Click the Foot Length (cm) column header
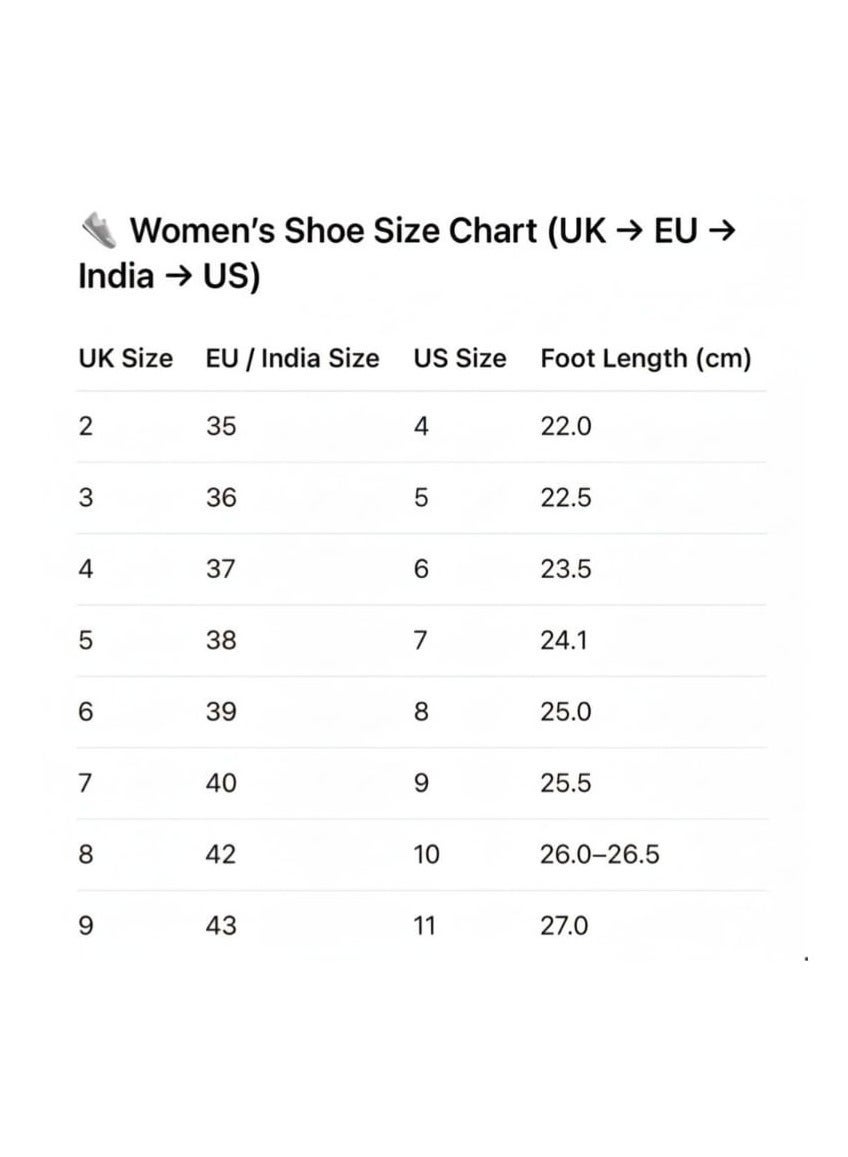This screenshot has width=848, height=1157. click(646, 359)
